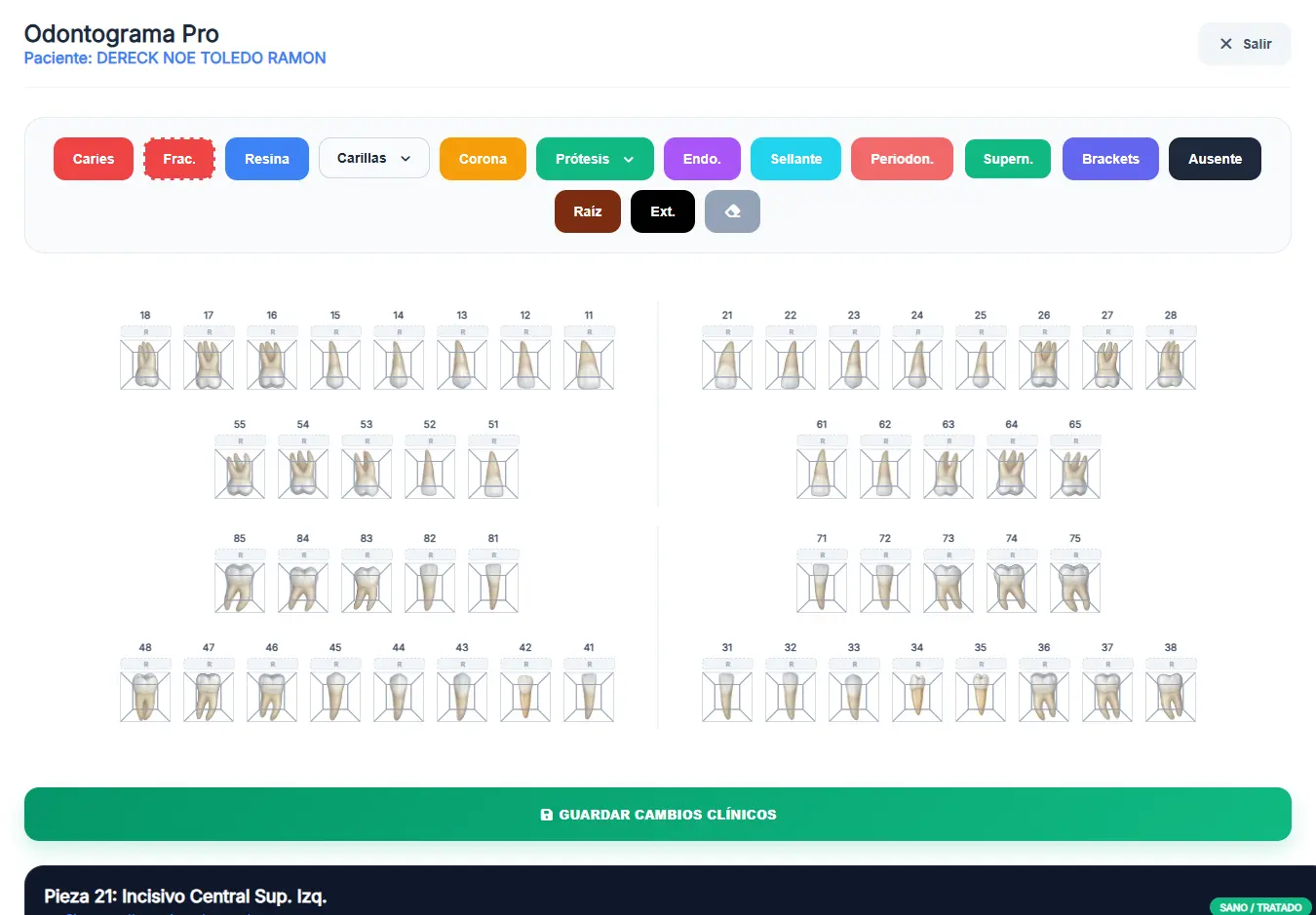1316x915 pixels.
Task: Activate the Sellante marking tool
Action: (796, 159)
